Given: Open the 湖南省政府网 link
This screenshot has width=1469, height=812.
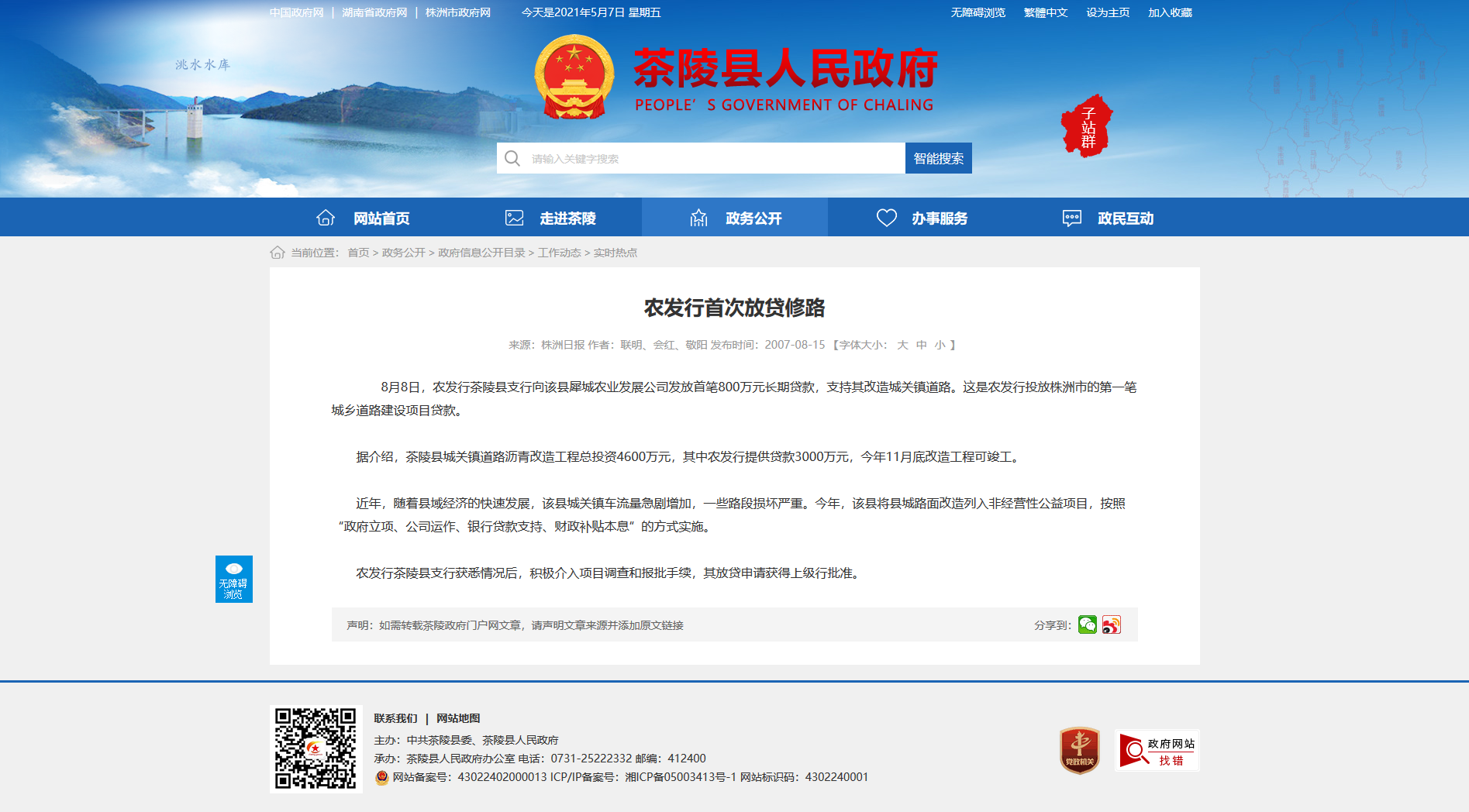Looking at the screenshot, I should 374,12.
